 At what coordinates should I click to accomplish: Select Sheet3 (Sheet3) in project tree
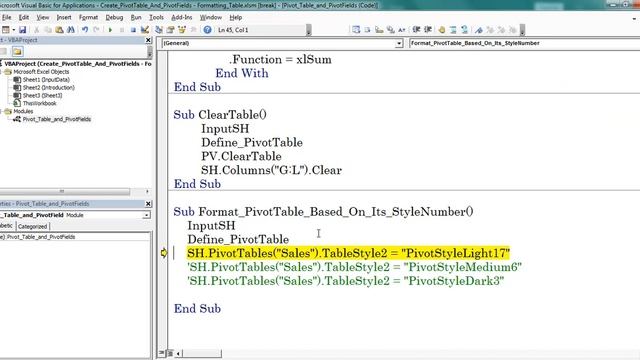pyautogui.click(x=42, y=96)
